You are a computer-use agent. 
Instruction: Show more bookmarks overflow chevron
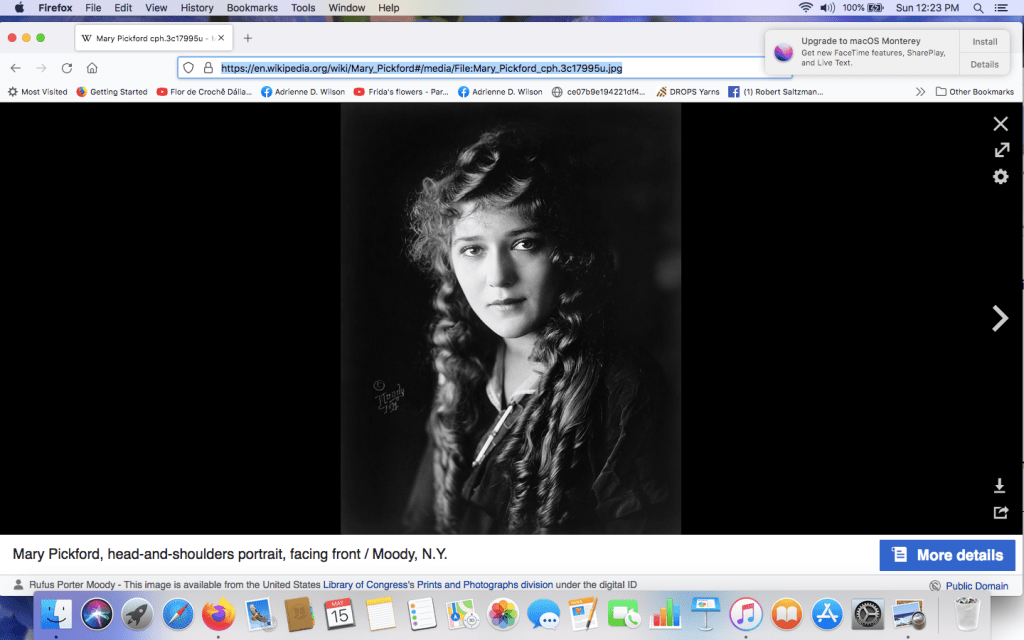tap(920, 92)
